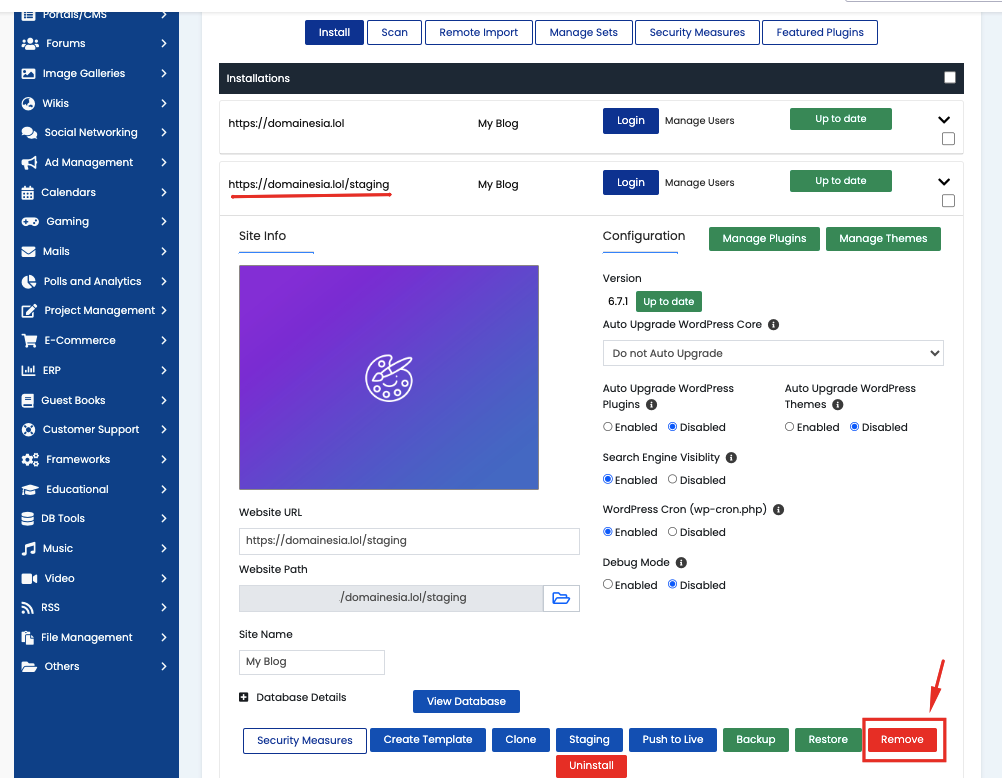Collapse the staging installation details chevron

point(944,182)
